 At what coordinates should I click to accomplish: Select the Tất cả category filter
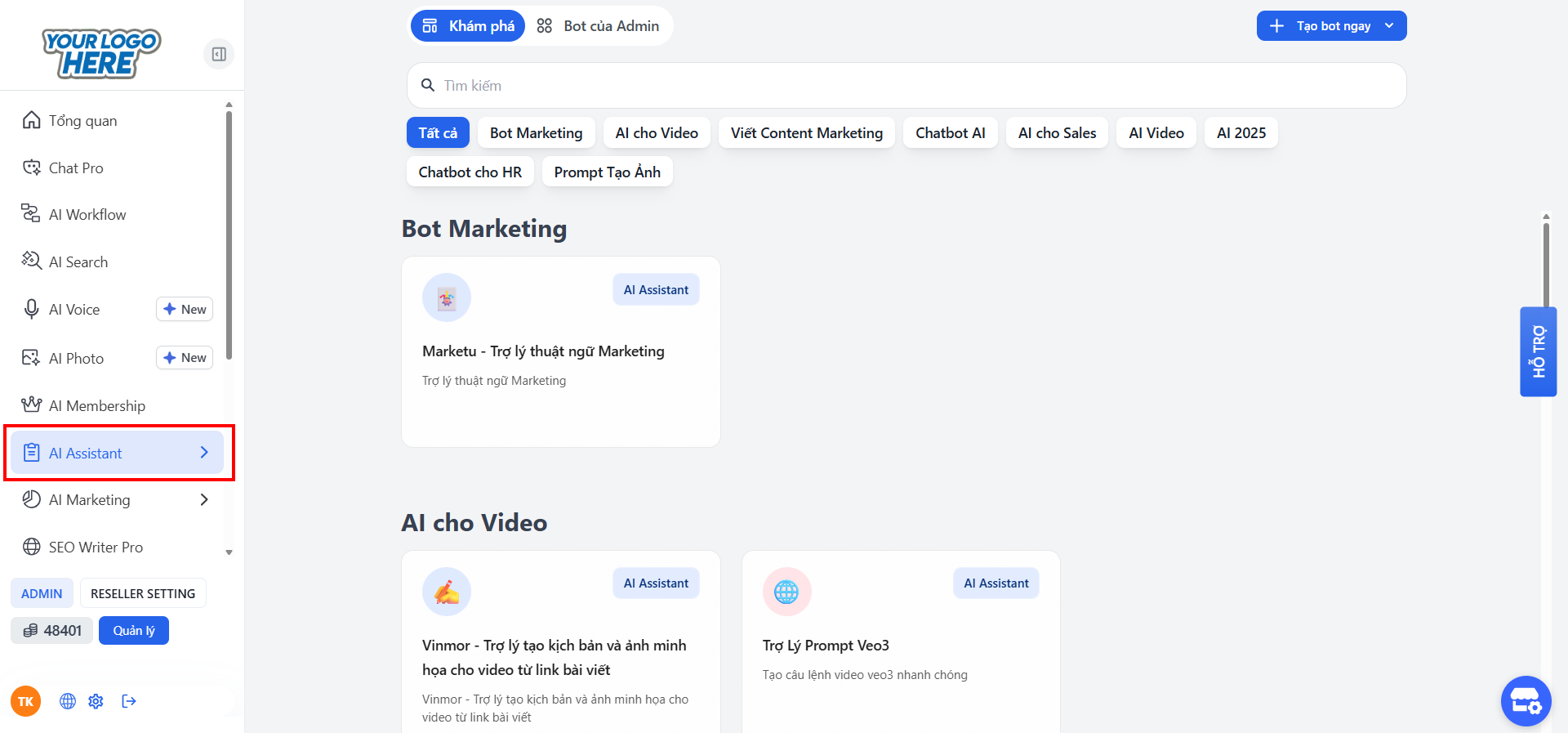tap(438, 133)
